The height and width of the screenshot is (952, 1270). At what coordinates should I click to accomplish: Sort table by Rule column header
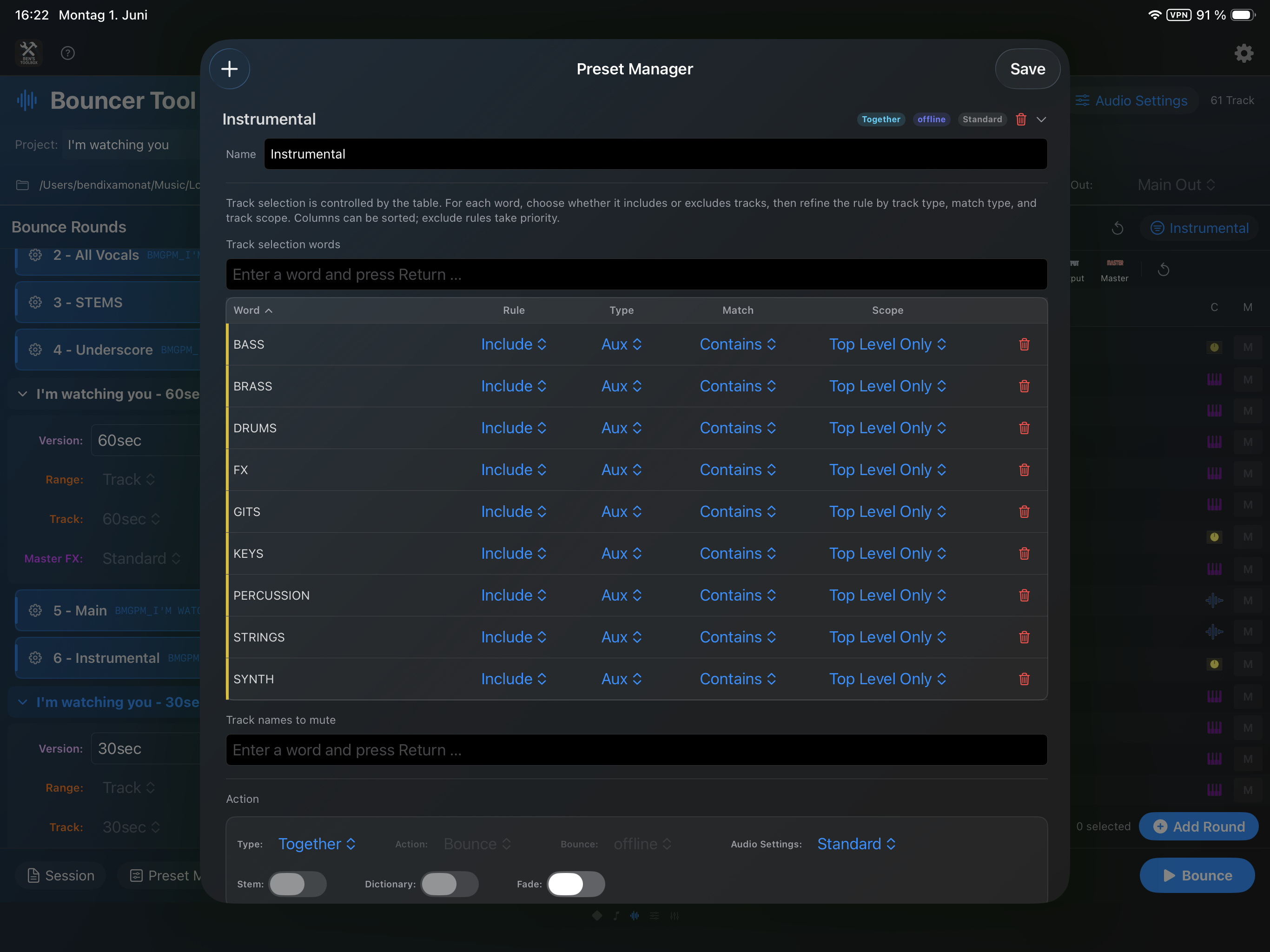click(514, 310)
